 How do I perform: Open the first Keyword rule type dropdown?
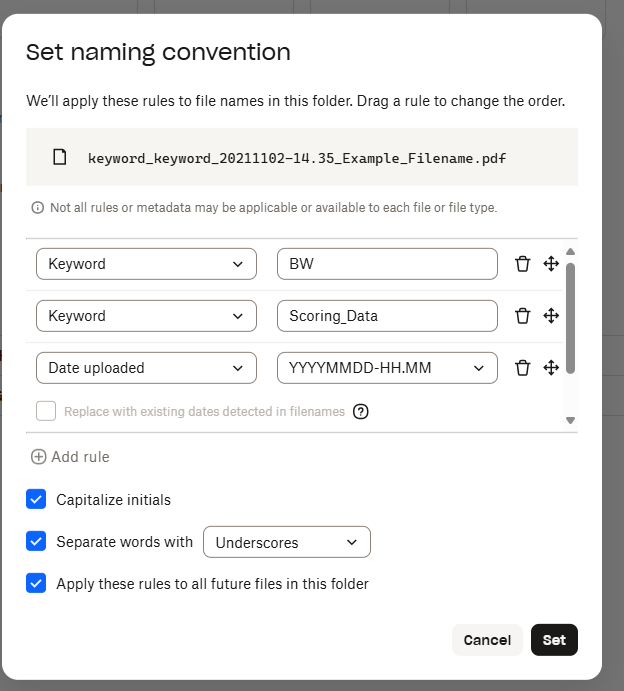pos(146,264)
